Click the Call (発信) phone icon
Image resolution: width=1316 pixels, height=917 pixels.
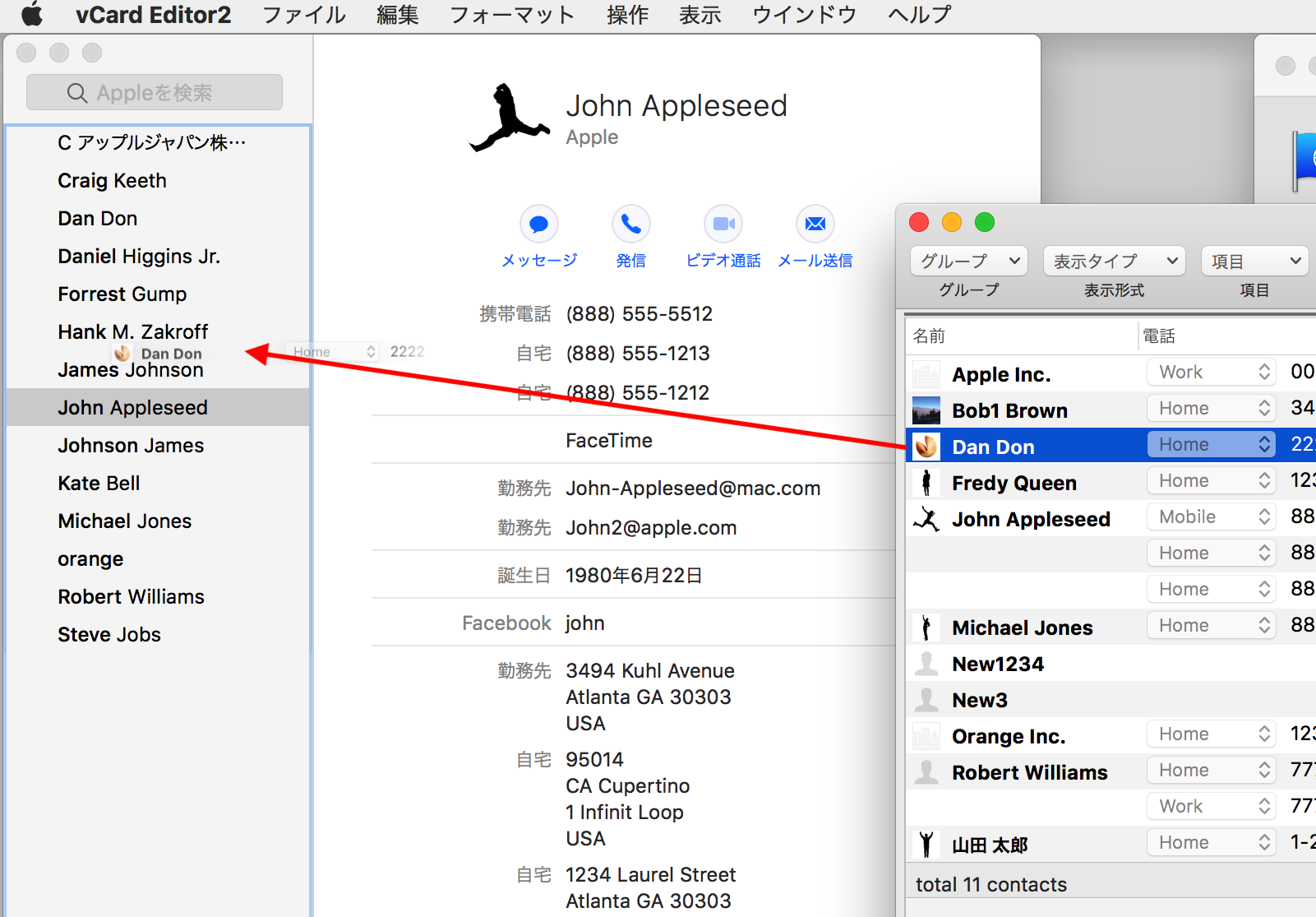pos(631,224)
